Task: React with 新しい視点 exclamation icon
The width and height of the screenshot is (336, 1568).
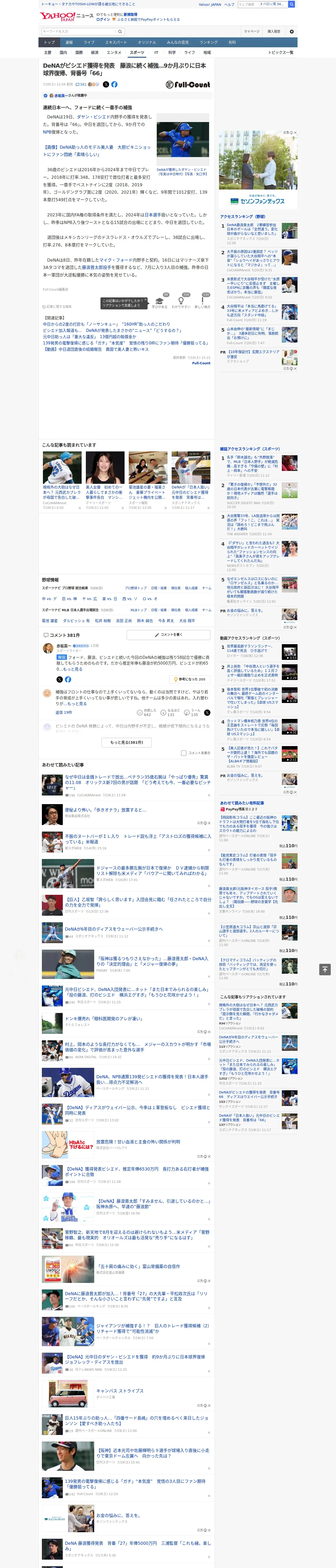Action: [x=203, y=301]
